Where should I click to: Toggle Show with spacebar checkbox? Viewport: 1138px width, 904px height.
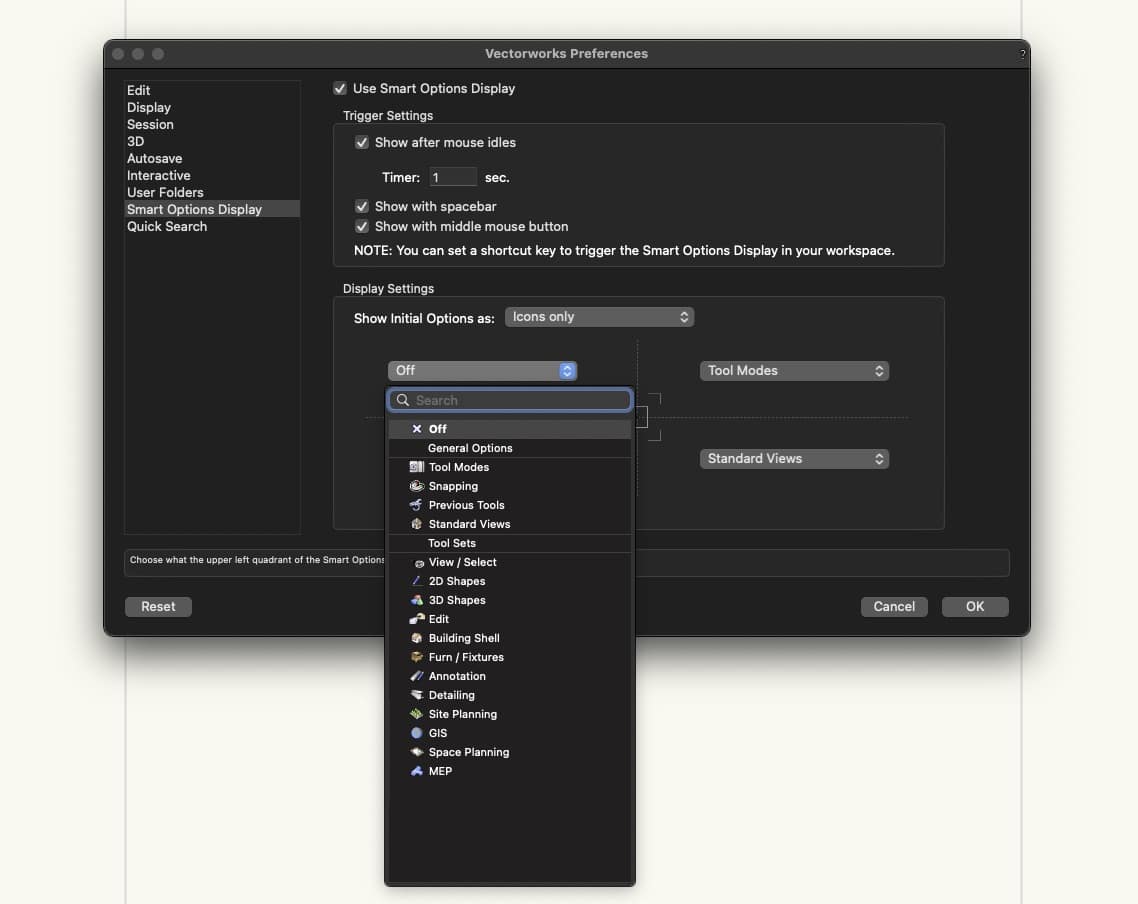pos(361,206)
